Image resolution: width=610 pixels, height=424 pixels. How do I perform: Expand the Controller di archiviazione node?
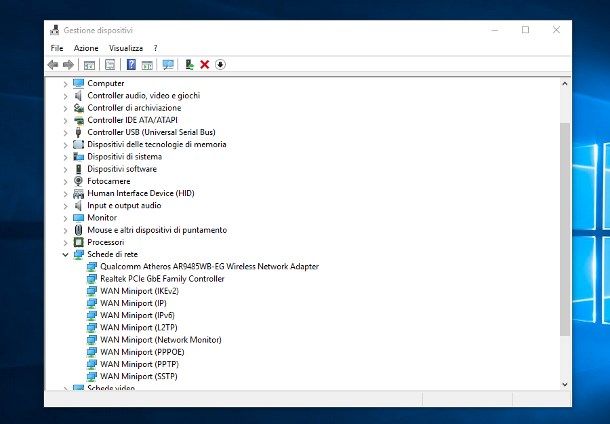pyautogui.click(x=65, y=108)
